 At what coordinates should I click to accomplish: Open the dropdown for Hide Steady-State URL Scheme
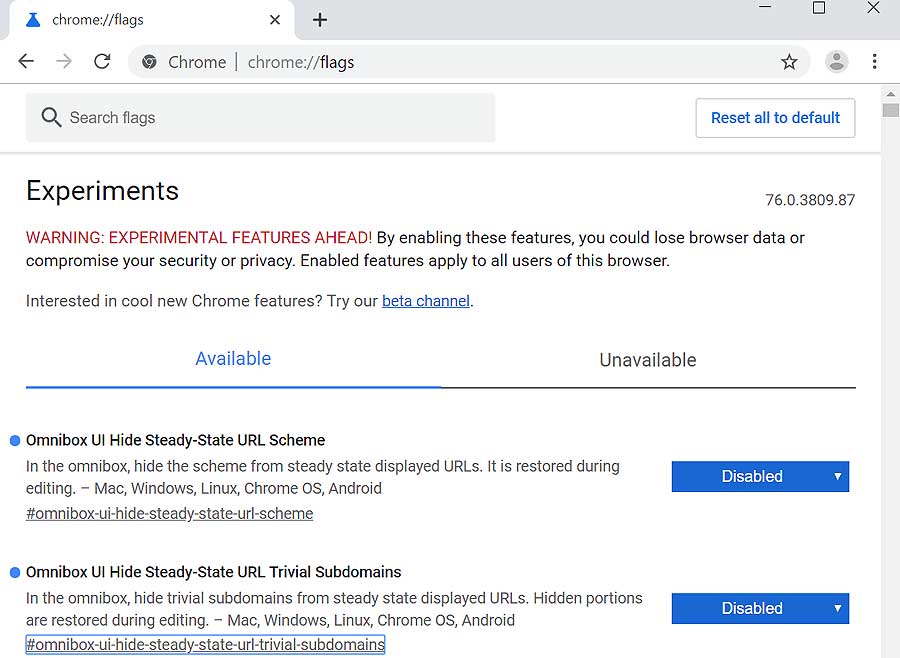pyautogui.click(x=760, y=477)
